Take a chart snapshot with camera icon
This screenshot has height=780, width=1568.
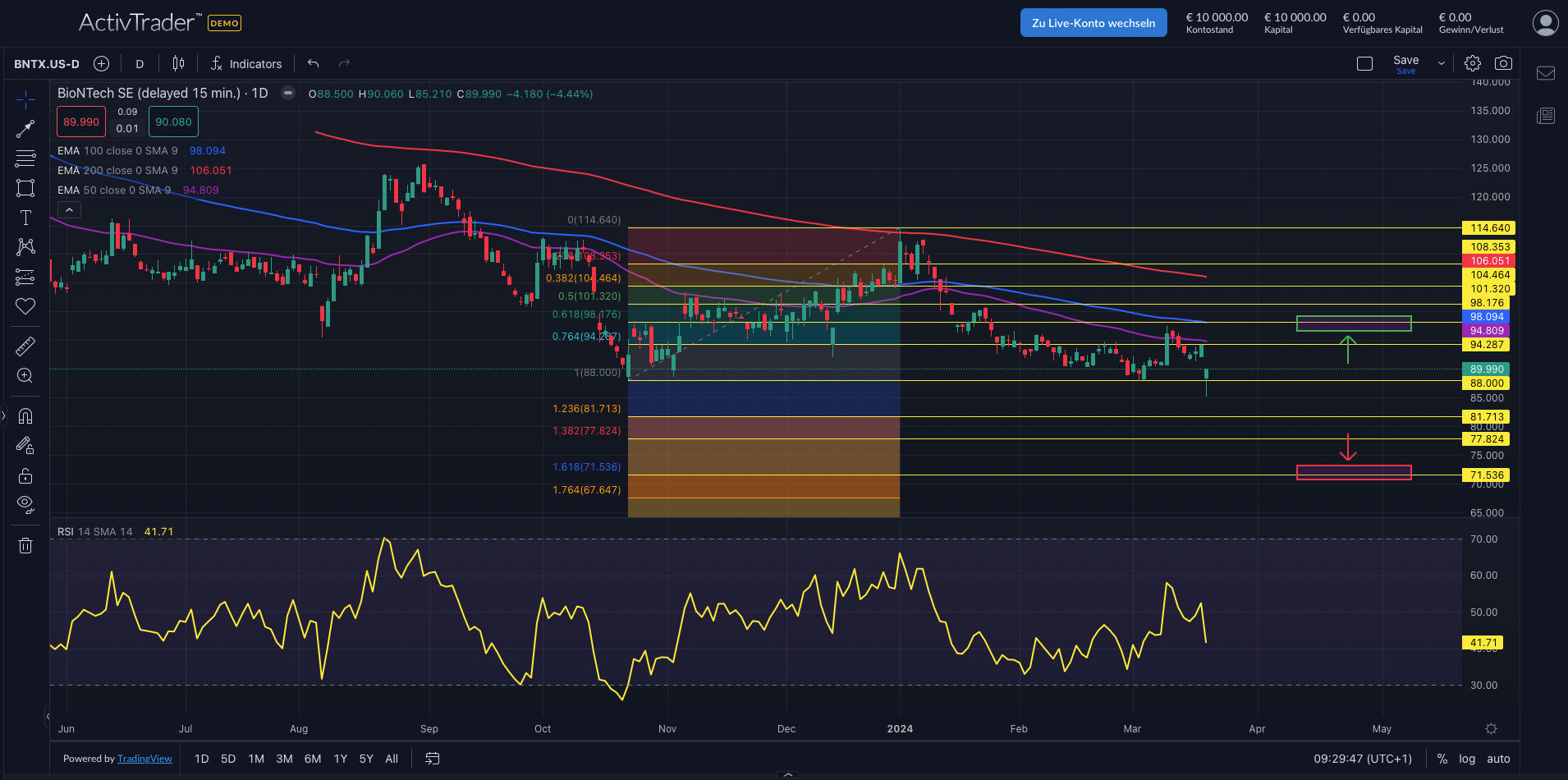point(1503,63)
